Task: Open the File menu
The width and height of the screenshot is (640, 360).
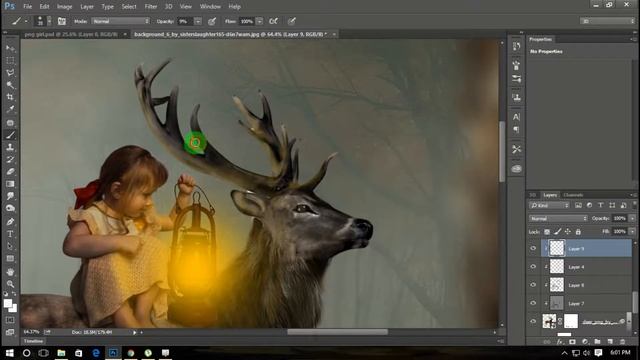Action: 27,7
